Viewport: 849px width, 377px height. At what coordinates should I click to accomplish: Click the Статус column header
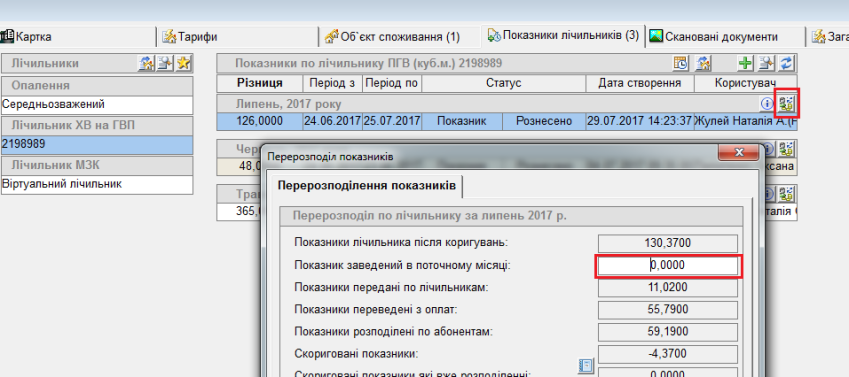[504, 83]
